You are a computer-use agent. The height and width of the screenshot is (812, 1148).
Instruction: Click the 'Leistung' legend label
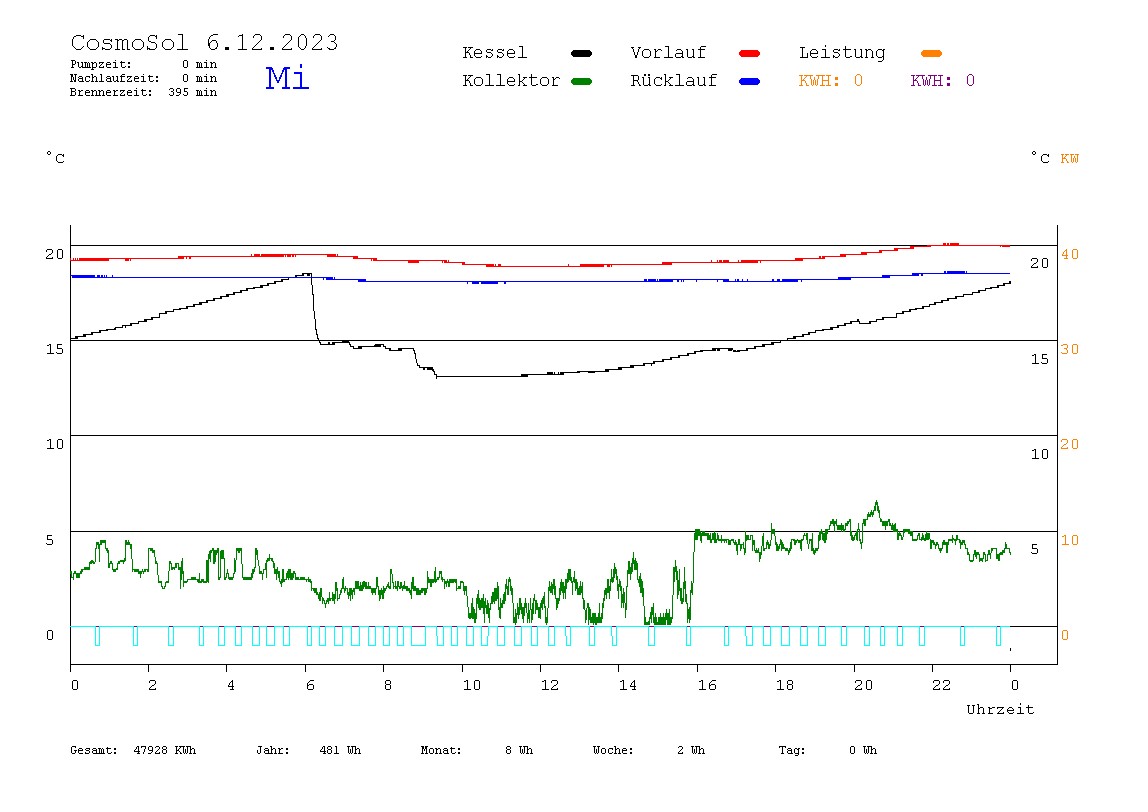842,53
